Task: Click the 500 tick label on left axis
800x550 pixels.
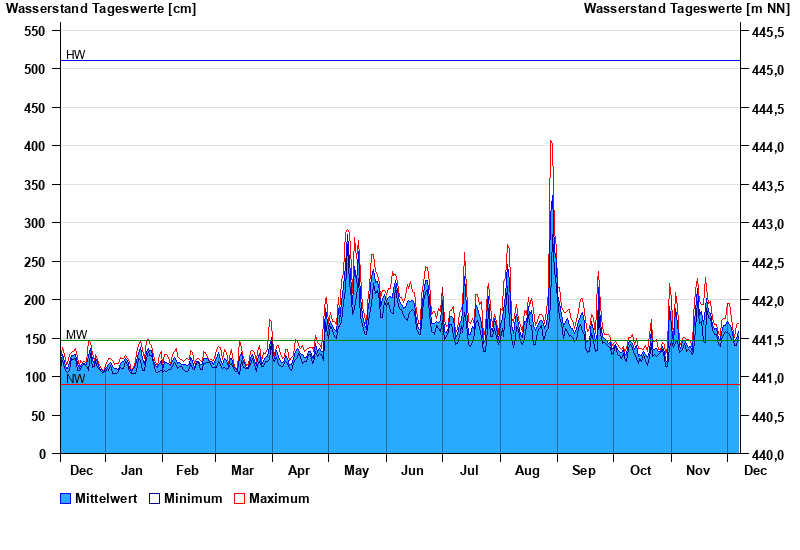Action: click(35, 69)
